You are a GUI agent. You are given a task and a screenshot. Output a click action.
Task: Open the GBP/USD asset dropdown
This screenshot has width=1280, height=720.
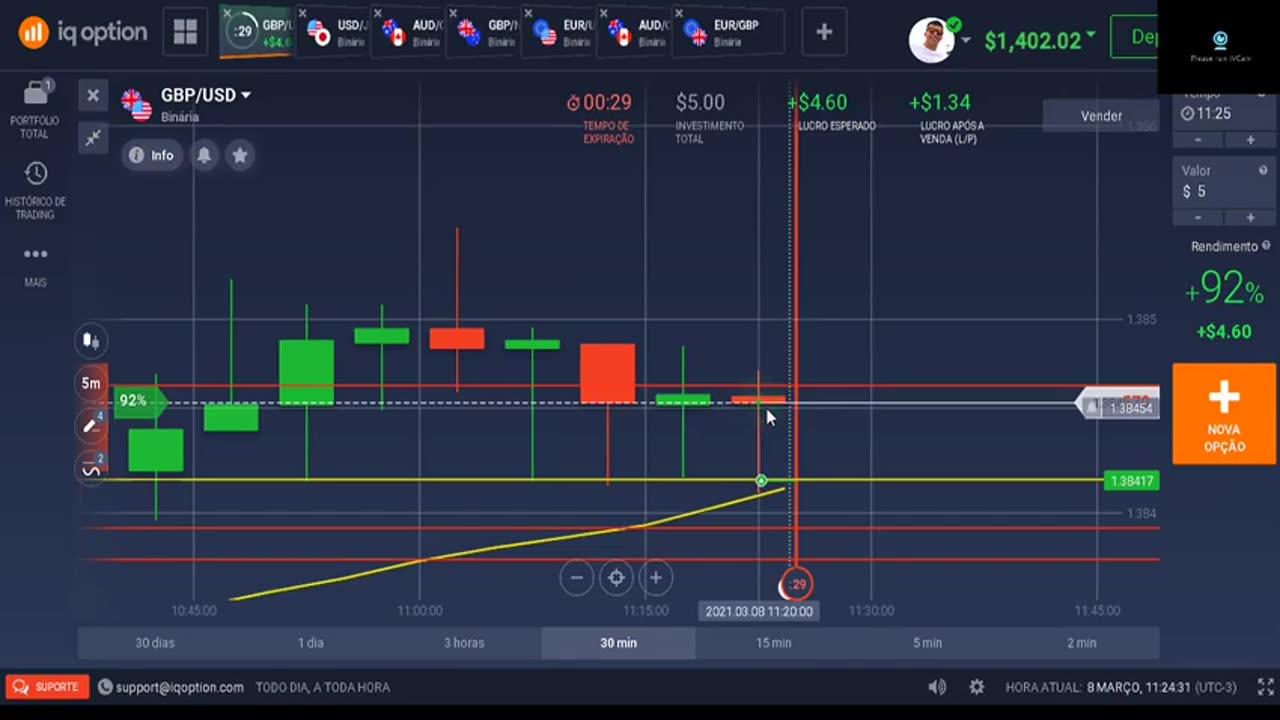[x=206, y=95]
